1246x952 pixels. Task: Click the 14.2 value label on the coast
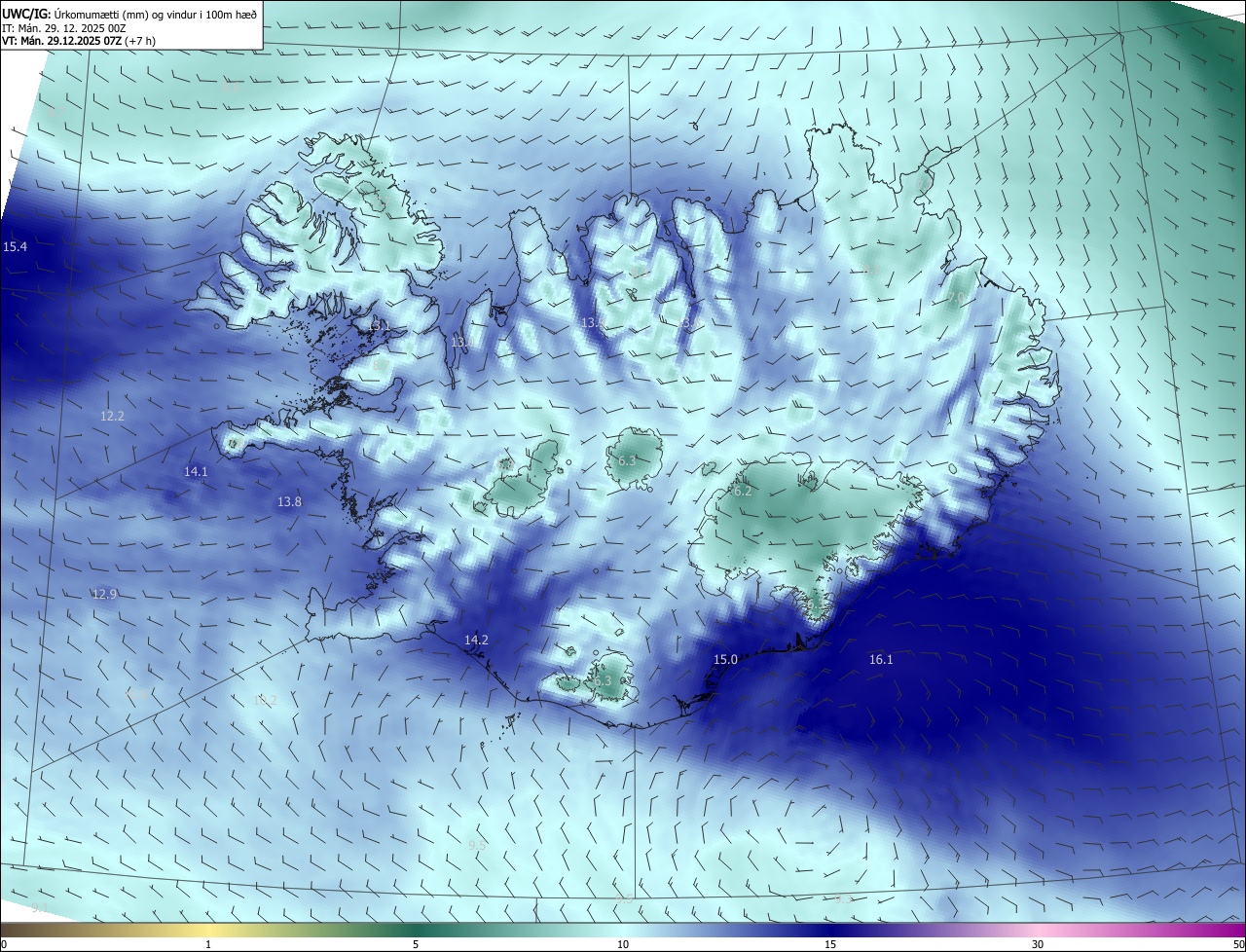pyautogui.click(x=476, y=640)
